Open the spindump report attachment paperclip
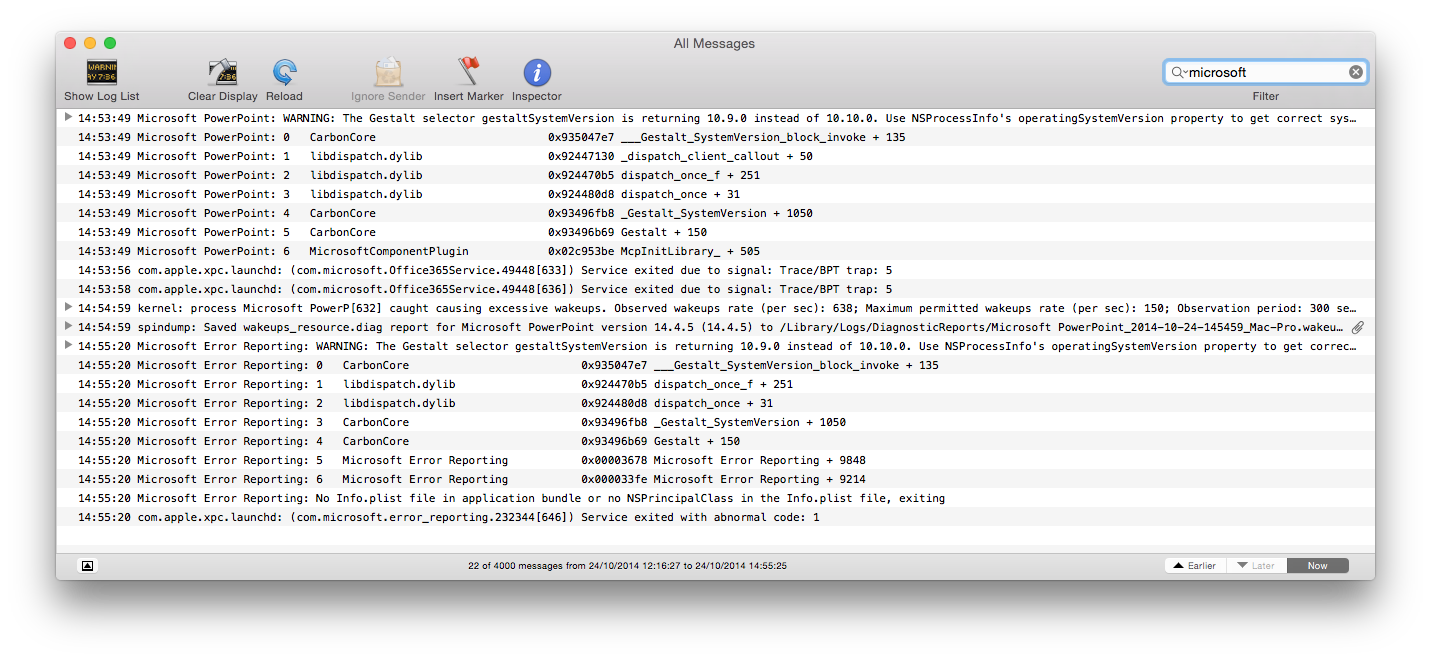 point(1358,327)
